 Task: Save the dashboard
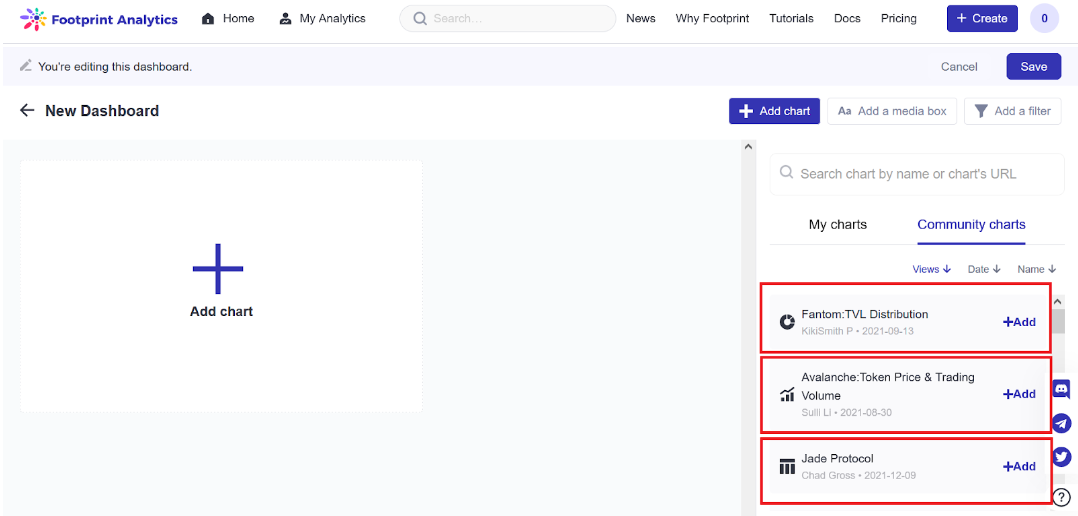[x=1033, y=67]
